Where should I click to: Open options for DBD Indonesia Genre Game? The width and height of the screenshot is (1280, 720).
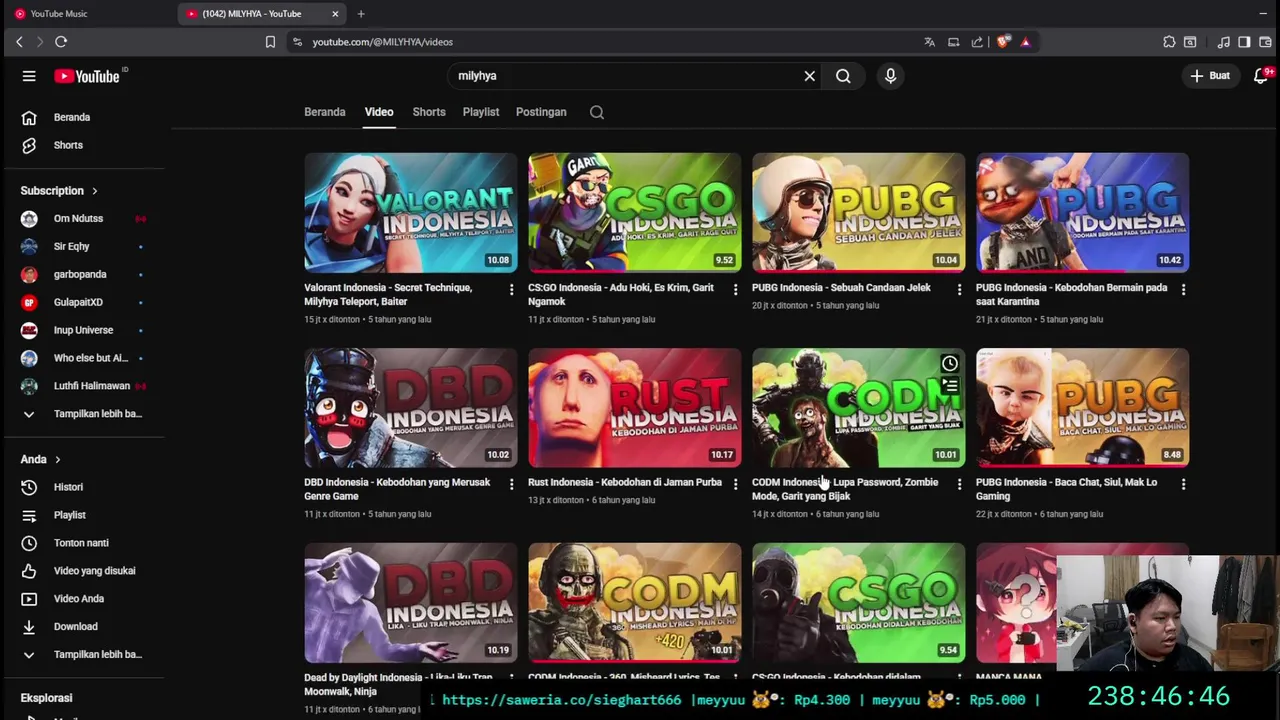point(511,484)
